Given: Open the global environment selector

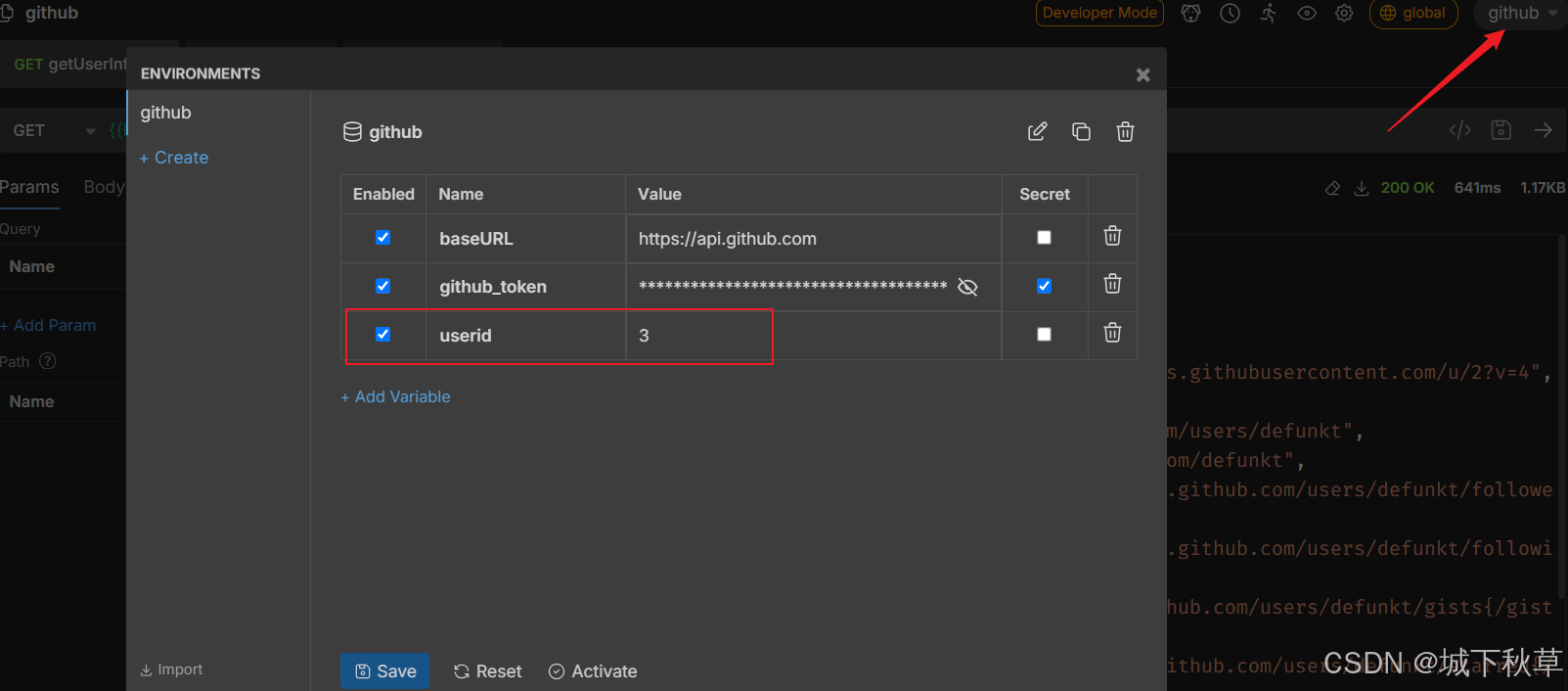Looking at the screenshot, I should (x=1413, y=13).
